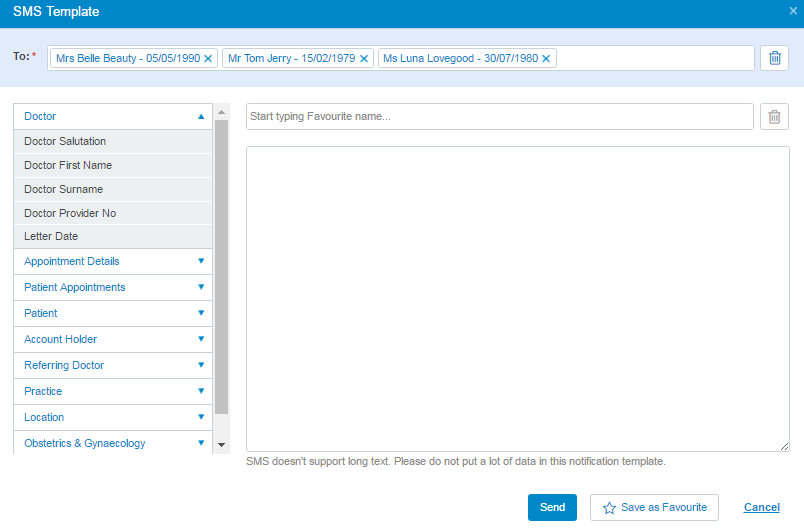
Task: Click Cancel link
Action: pos(761,507)
